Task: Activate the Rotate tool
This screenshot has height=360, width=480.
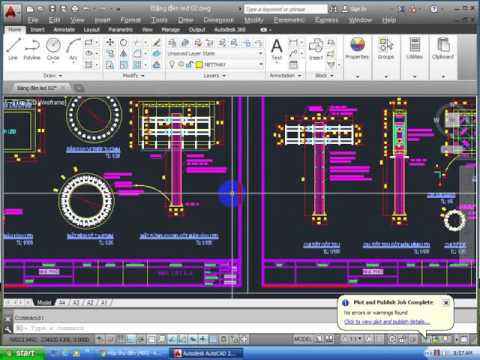Action: (123, 42)
